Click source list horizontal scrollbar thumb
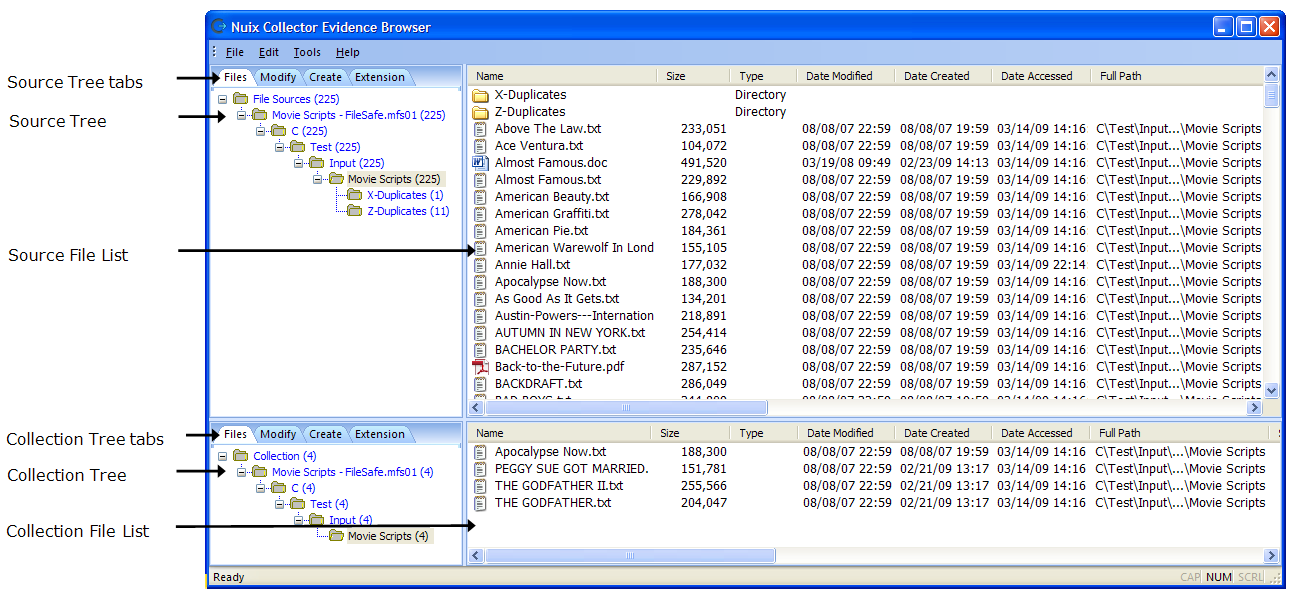Viewport: 1294px width, 598px height. coord(626,408)
